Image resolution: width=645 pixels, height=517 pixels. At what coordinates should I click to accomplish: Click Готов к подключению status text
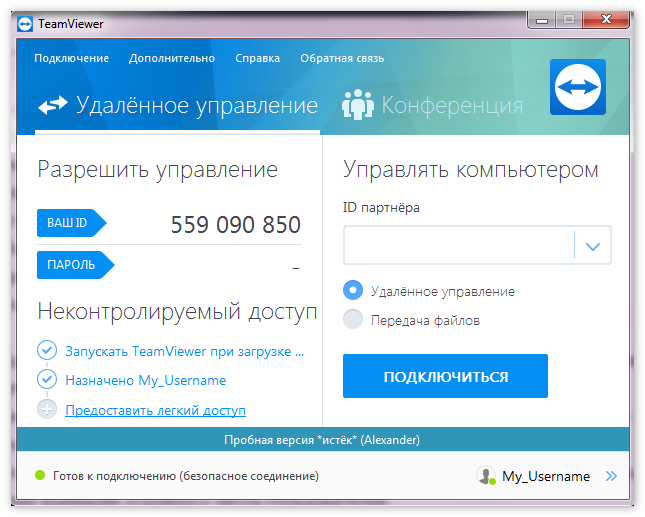(x=186, y=476)
